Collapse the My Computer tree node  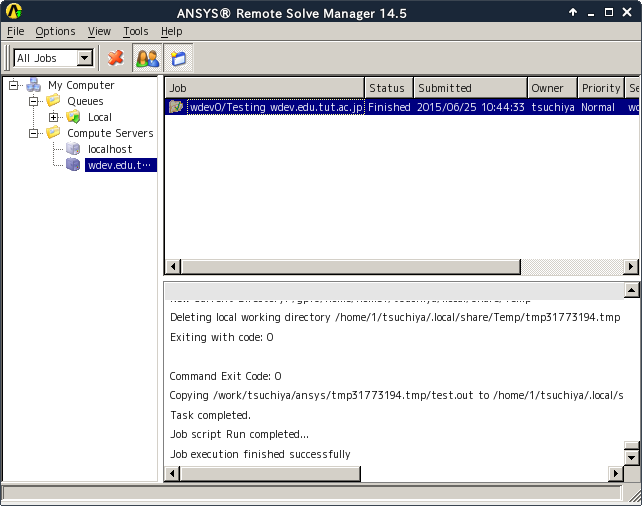click(14, 86)
